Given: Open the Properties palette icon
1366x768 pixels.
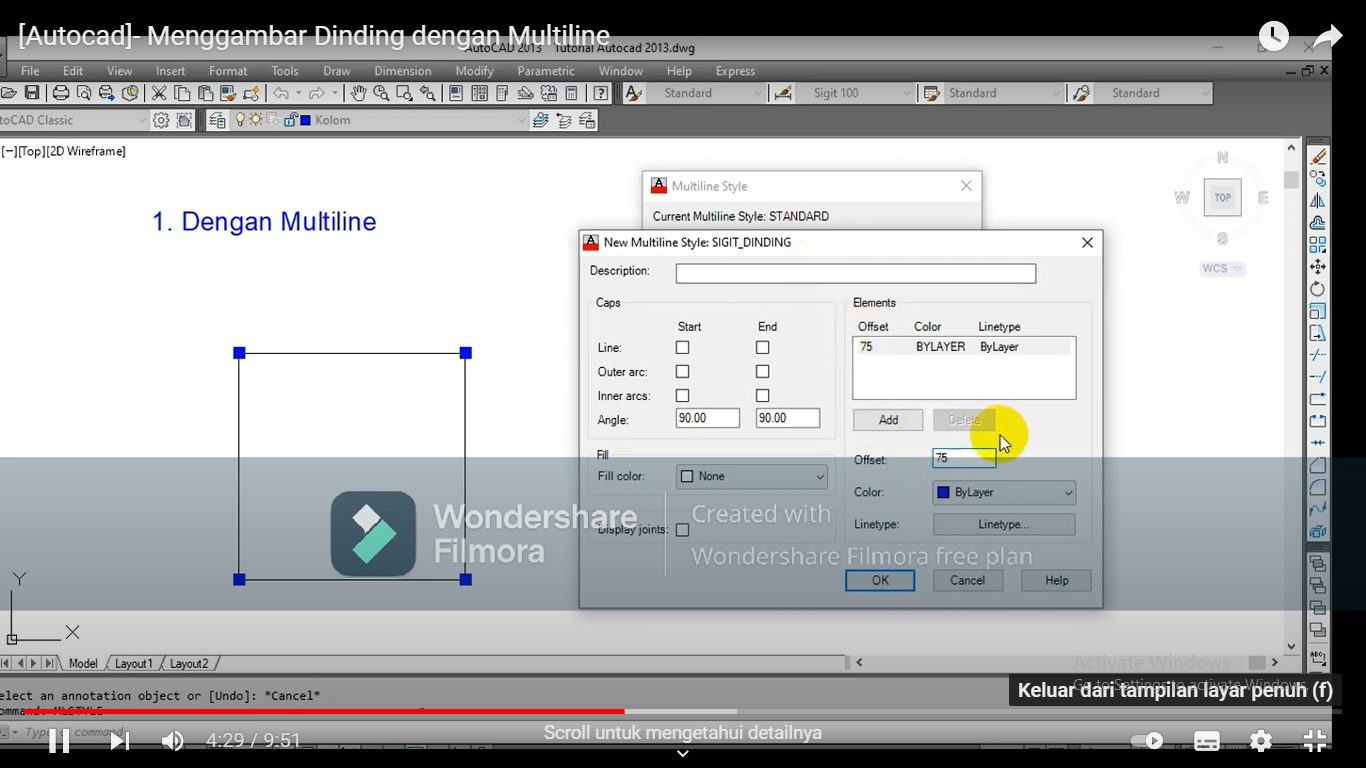Looking at the screenshot, I should tap(456, 93).
